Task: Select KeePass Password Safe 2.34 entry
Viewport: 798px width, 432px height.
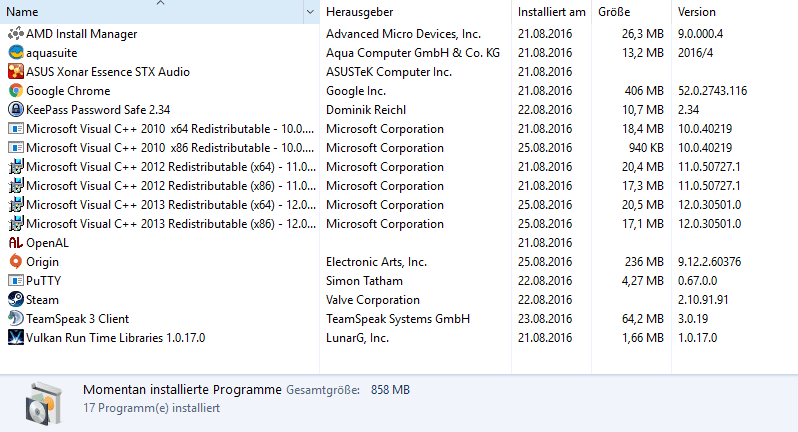Action: (98, 109)
